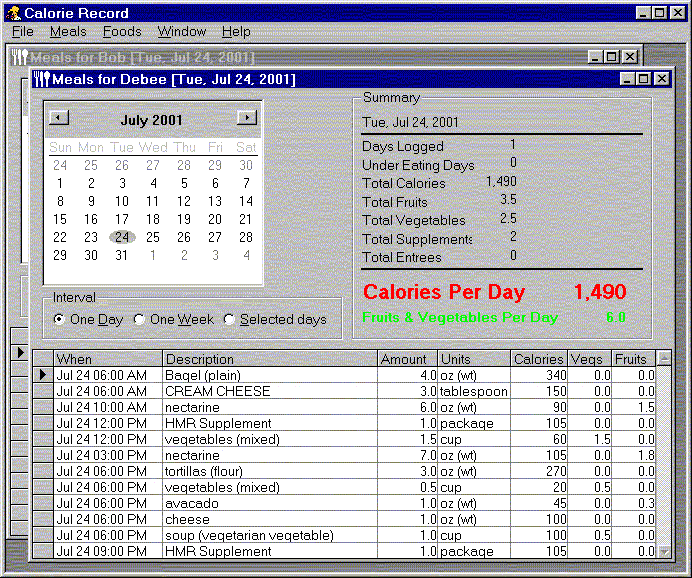This screenshot has height=578, width=692.
Task: Click the Calorie Record application icon
Action: (x=14, y=13)
